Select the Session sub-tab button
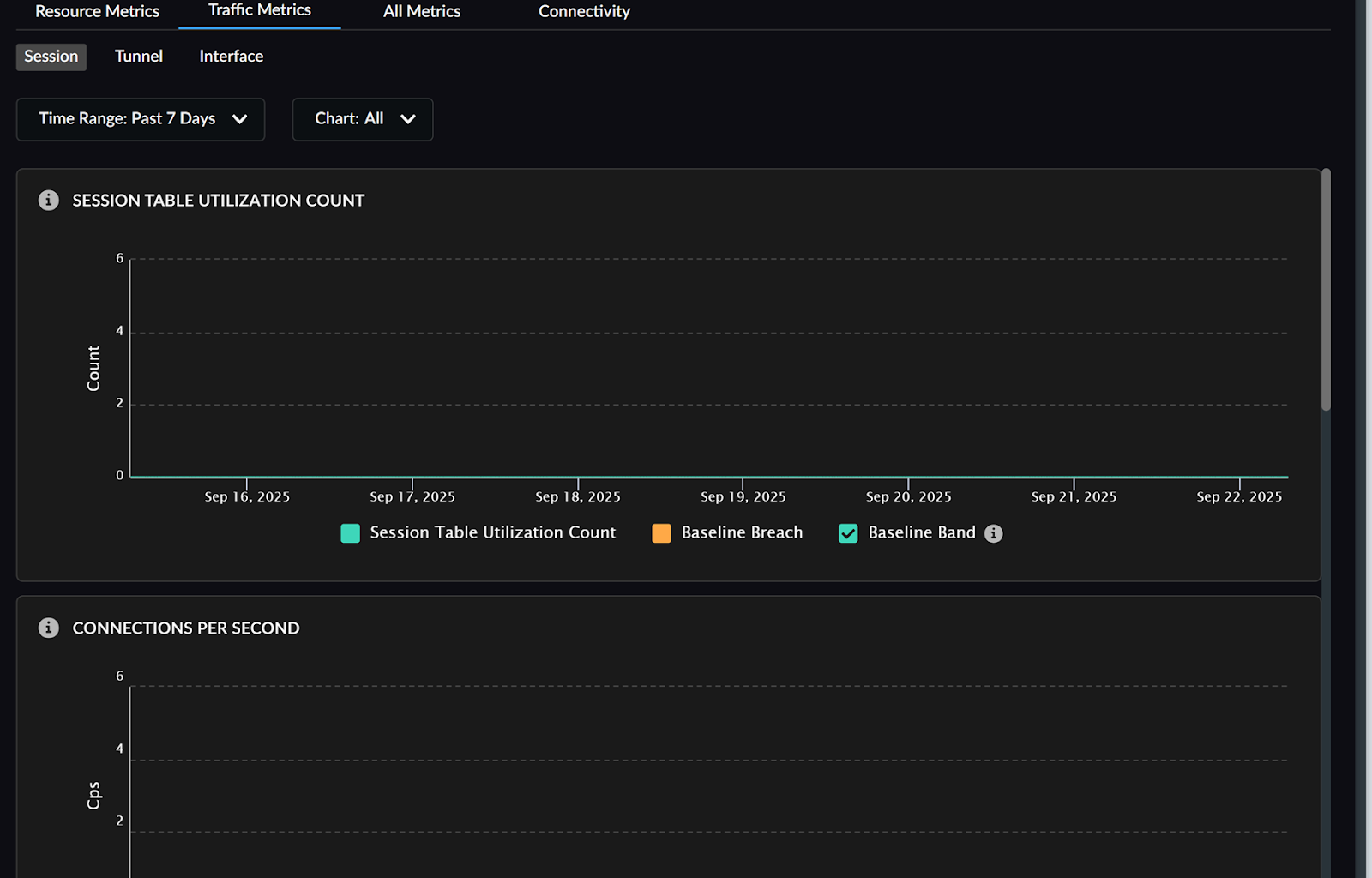Image resolution: width=1372 pixels, height=878 pixels. click(x=51, y=57)
